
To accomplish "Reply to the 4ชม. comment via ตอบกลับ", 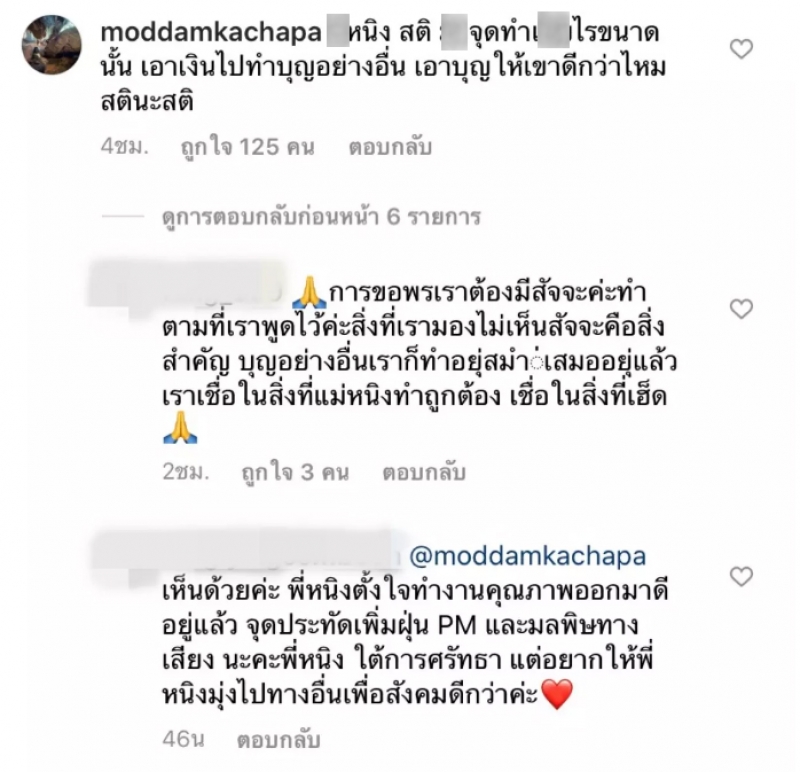I will (390, 147).
